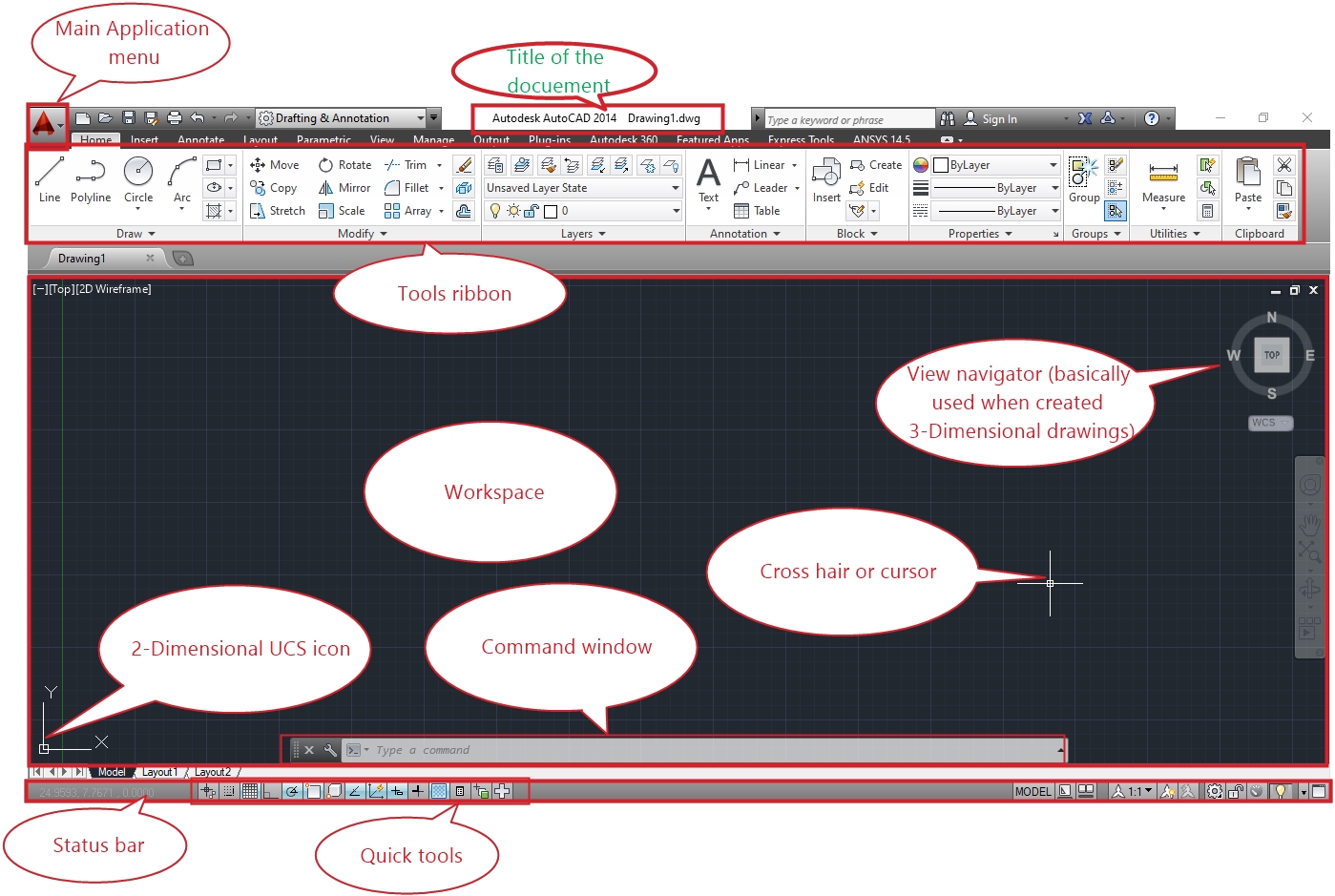Toggle Snap Mode in status bar

point(229,791)
